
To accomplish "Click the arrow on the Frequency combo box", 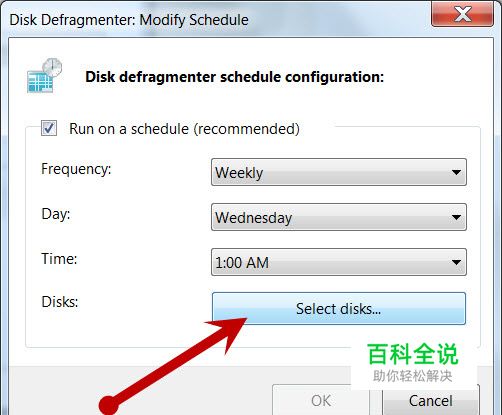I will coord(456,172).
